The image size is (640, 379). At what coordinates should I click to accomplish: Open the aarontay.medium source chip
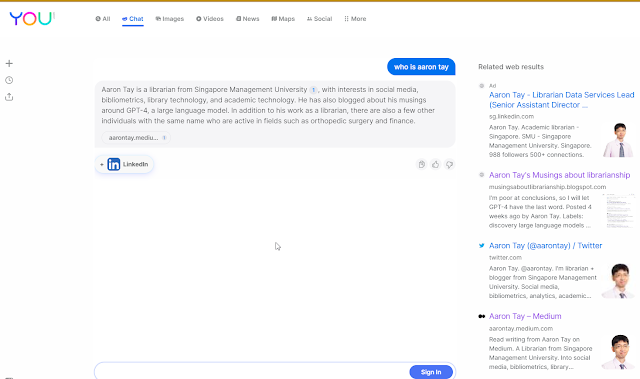[x=136, y=138]
